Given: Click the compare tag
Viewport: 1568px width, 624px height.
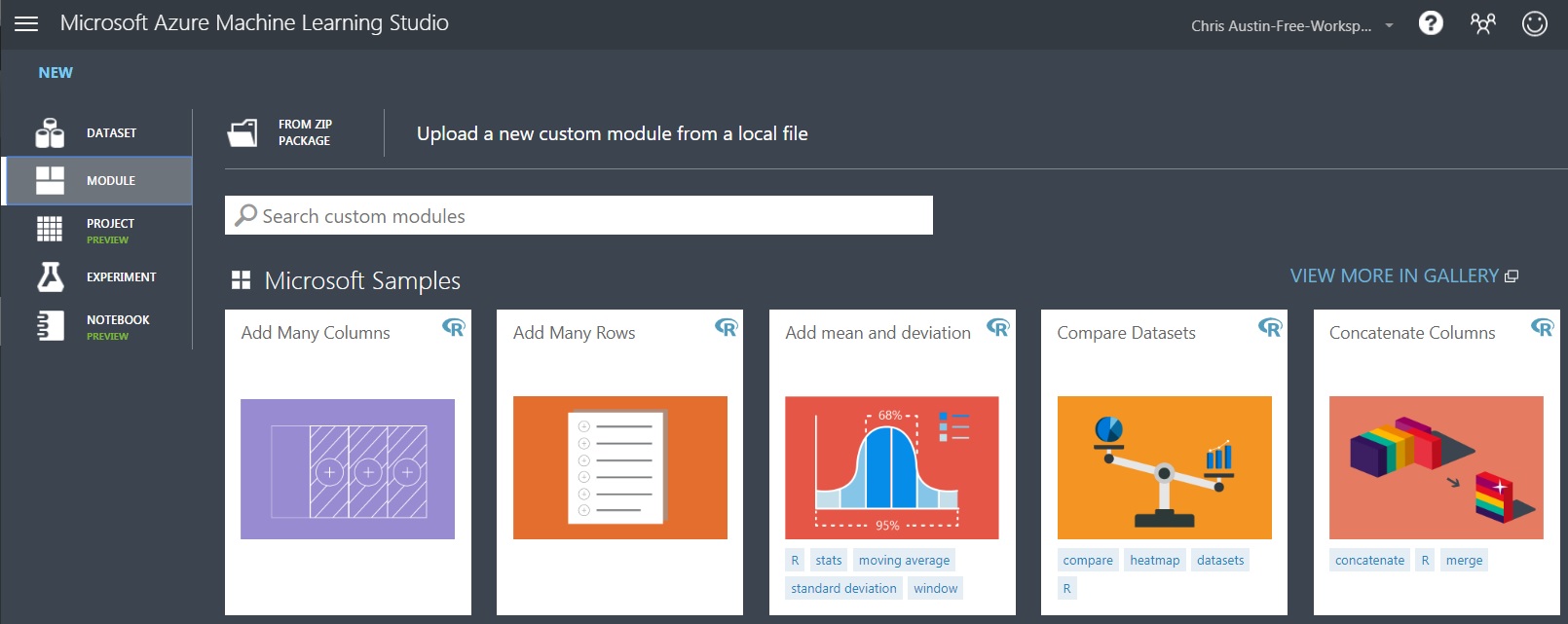Looking at the screenshot, I should tap(1088, 561).
